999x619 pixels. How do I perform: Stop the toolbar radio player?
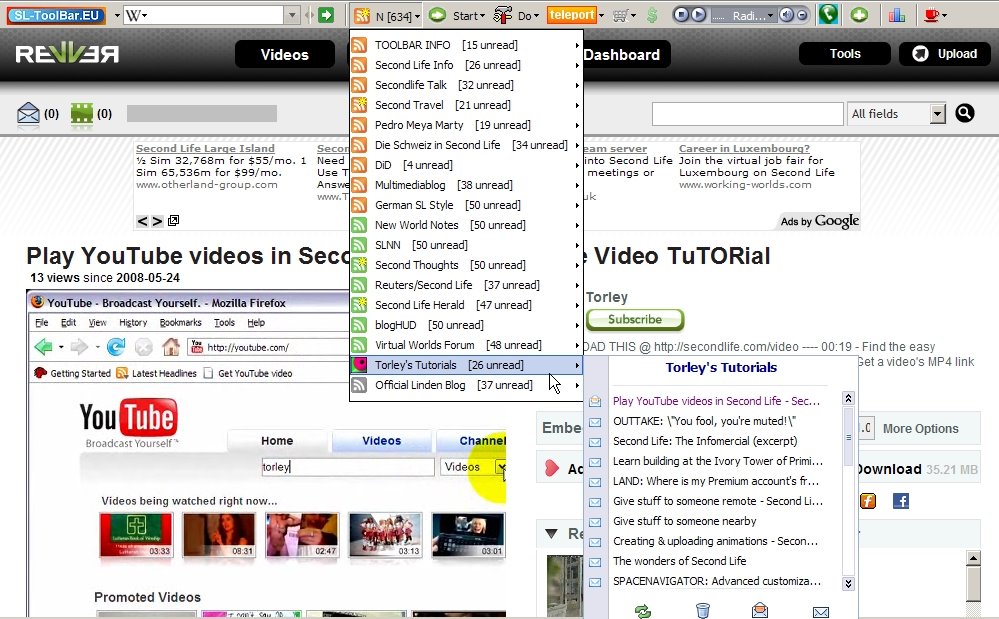coord(681,15)
